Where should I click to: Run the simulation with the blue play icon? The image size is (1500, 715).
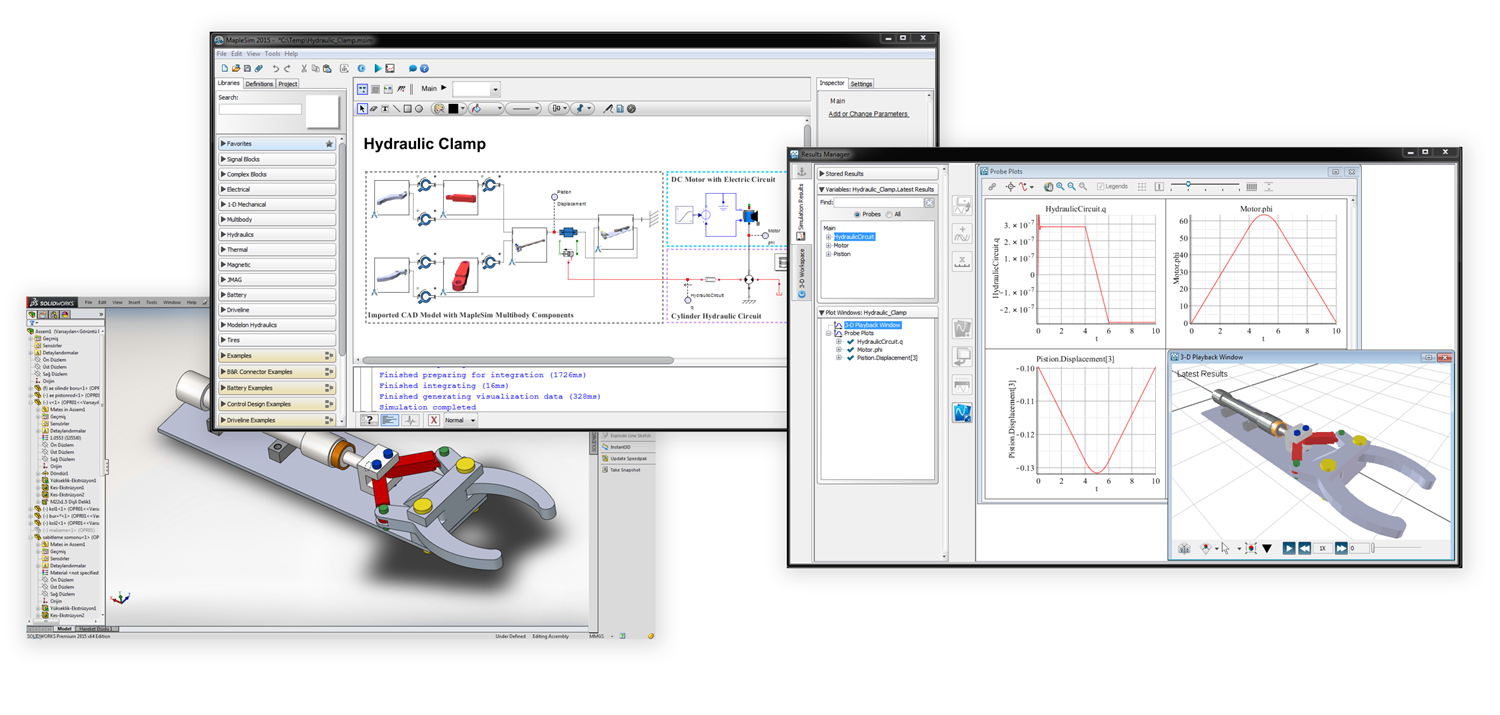(x=377, y=68)
